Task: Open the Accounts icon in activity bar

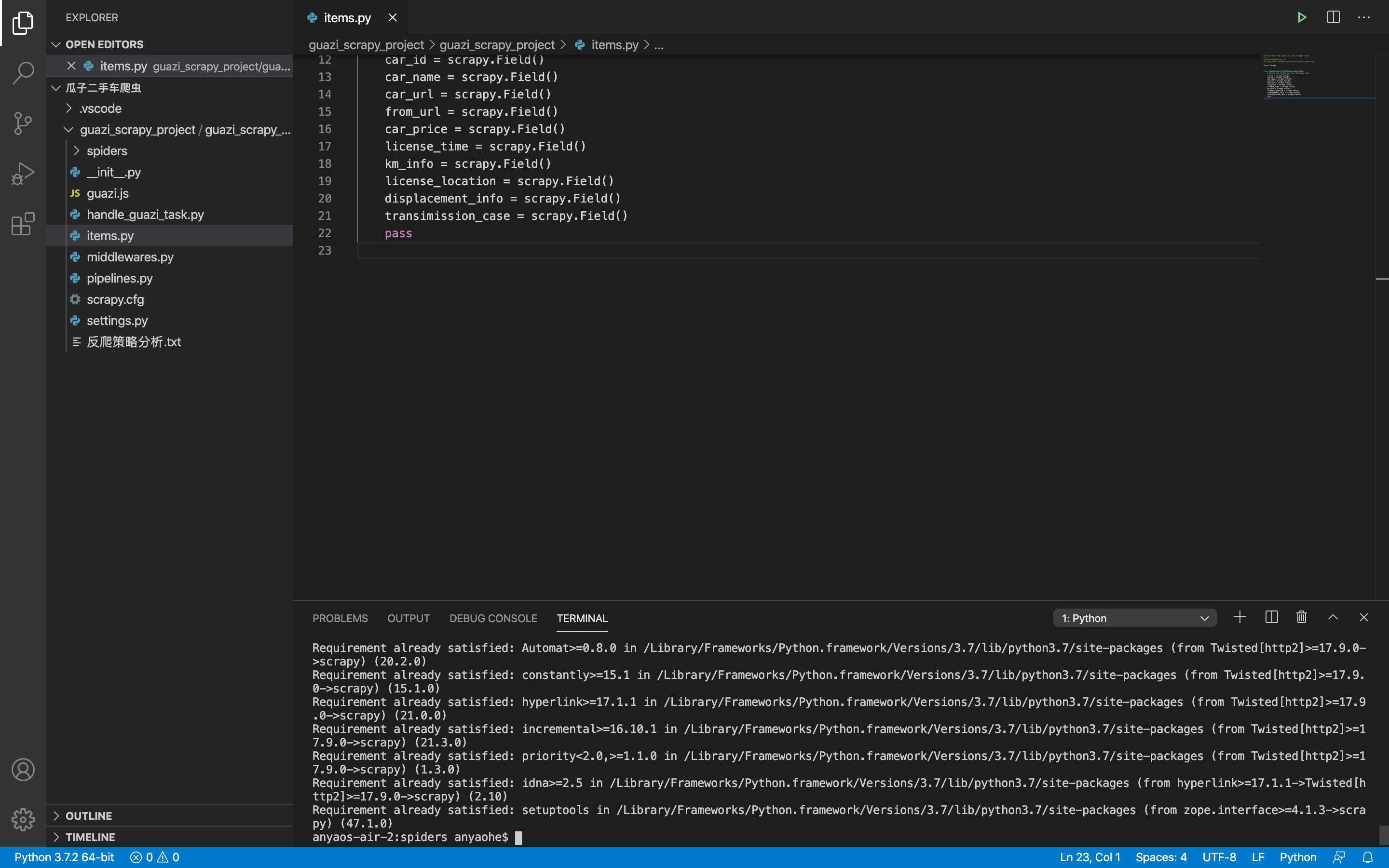Action: 23,769
